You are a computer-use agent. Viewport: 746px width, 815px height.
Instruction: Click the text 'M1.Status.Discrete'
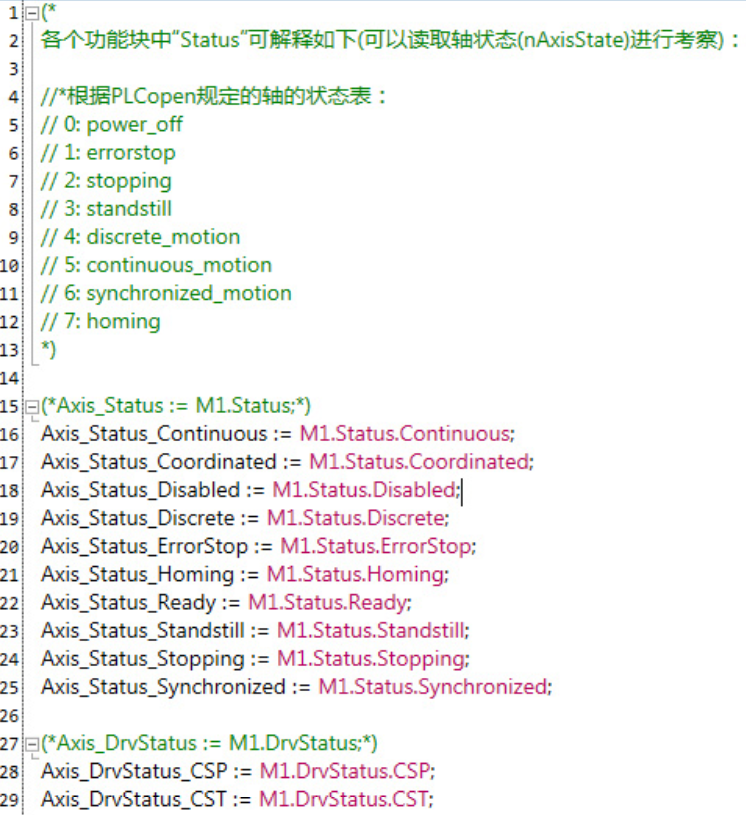coord(356,518)
